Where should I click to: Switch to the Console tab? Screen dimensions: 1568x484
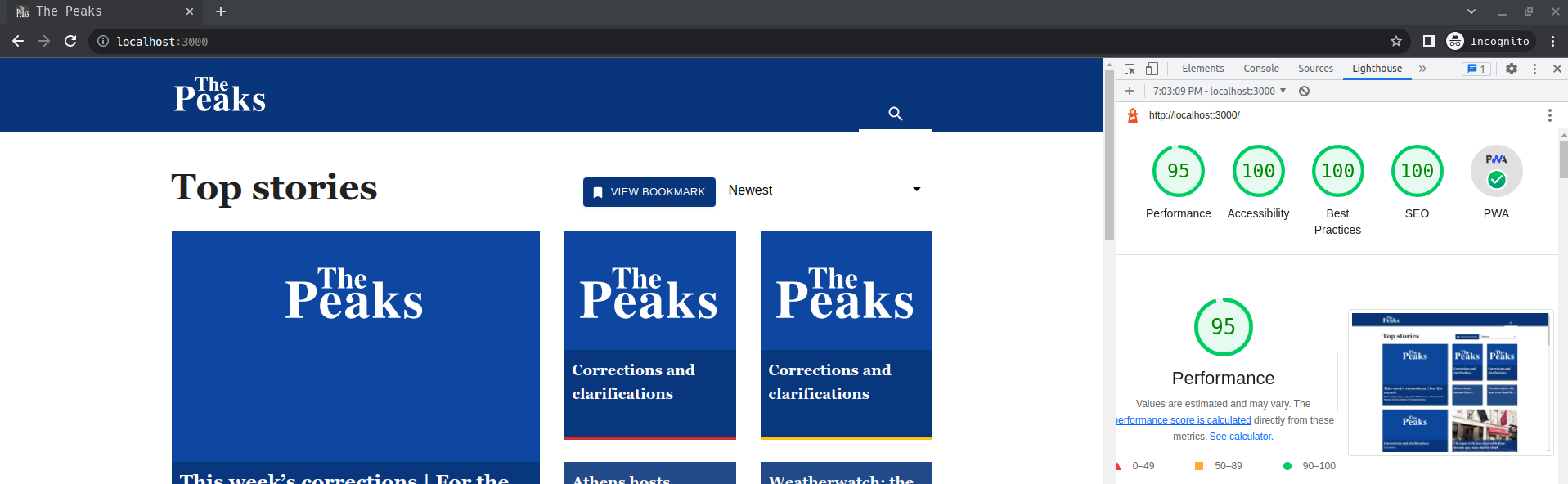1260,69
